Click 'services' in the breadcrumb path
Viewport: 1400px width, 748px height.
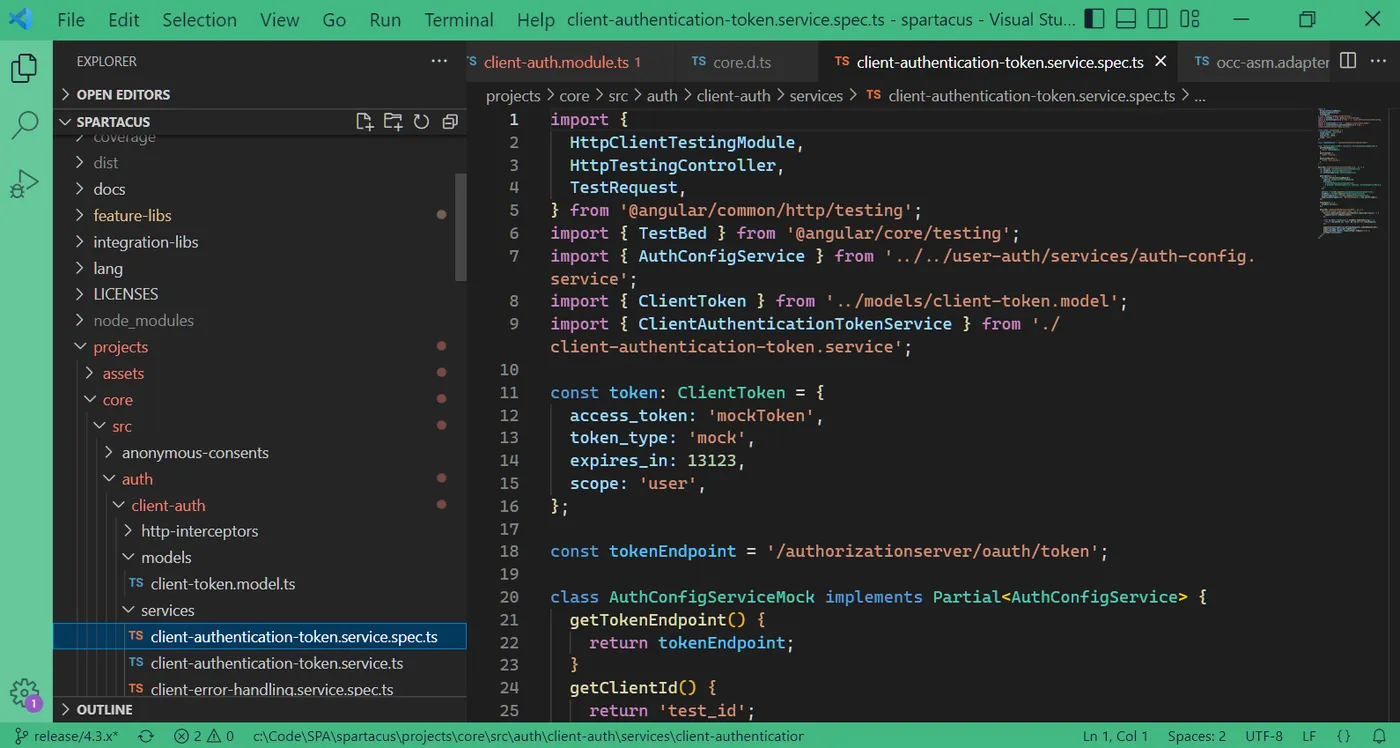[816, 96]
